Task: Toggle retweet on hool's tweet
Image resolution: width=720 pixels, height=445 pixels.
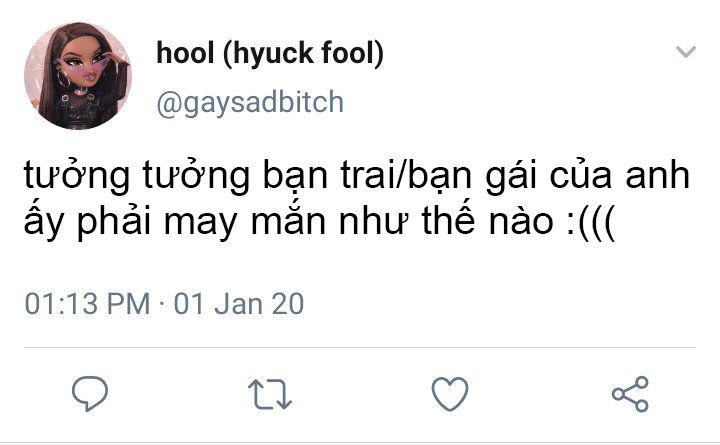Action: [270, 394]
